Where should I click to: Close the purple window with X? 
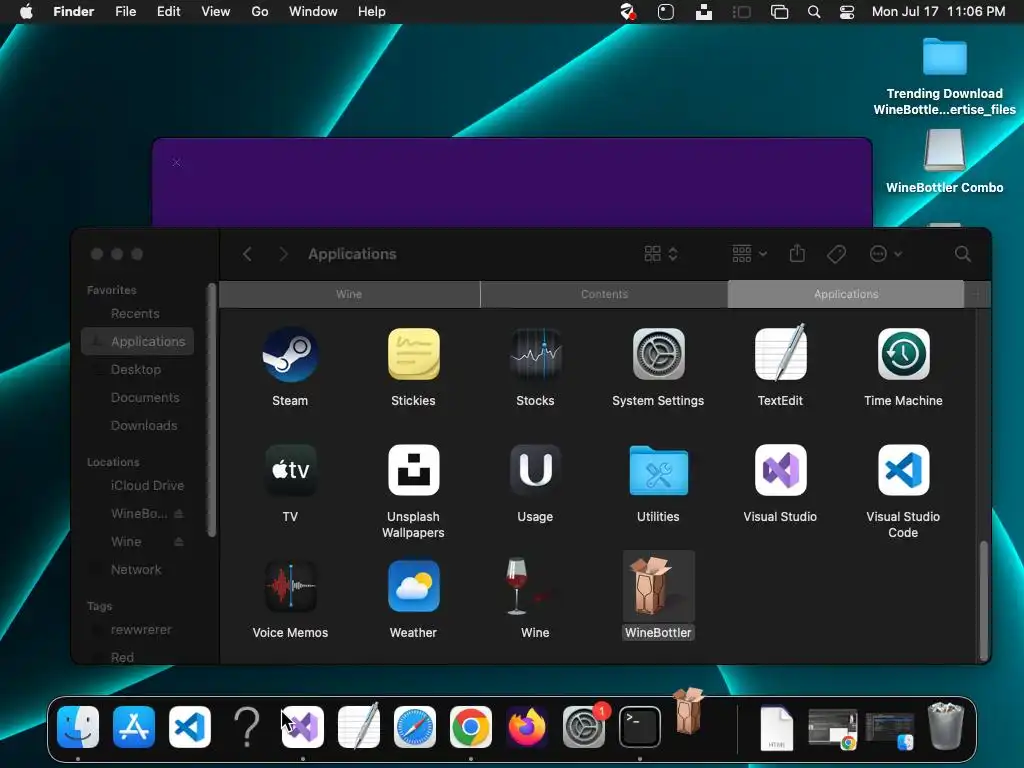point(176,162)
